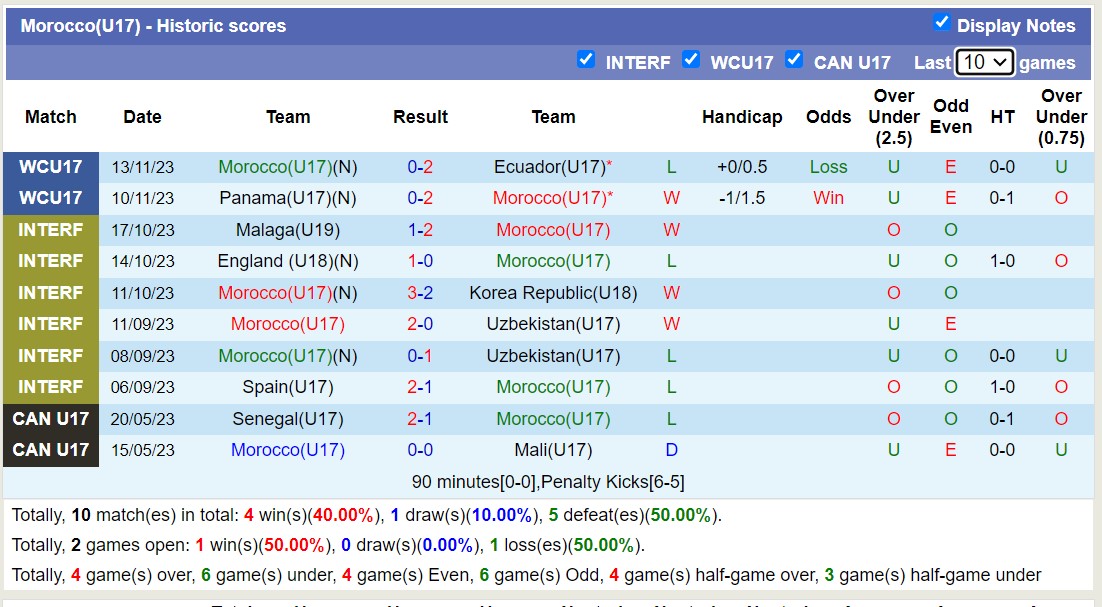Open Ecuador(U17) team link
1102x607 pixels.
pos(550,167)
